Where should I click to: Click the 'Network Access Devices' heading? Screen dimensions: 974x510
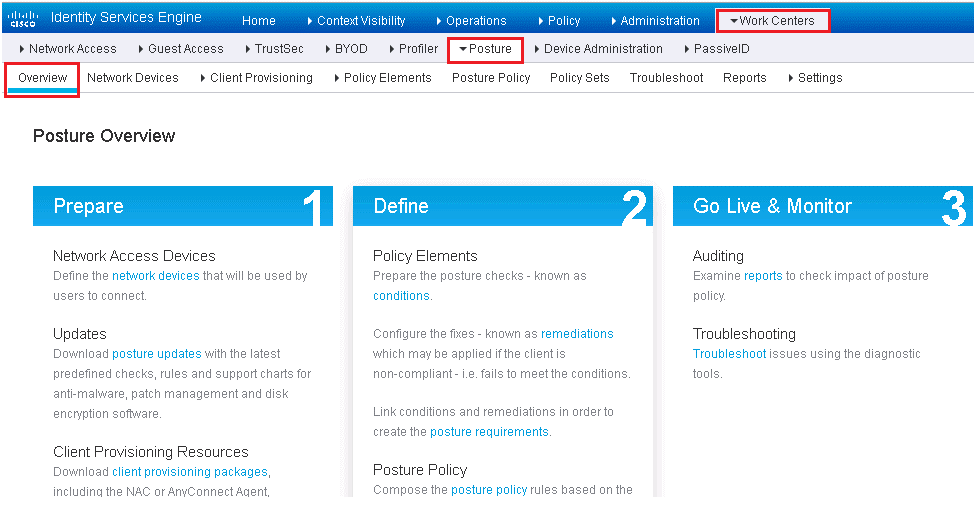click(x=134, y=256)
